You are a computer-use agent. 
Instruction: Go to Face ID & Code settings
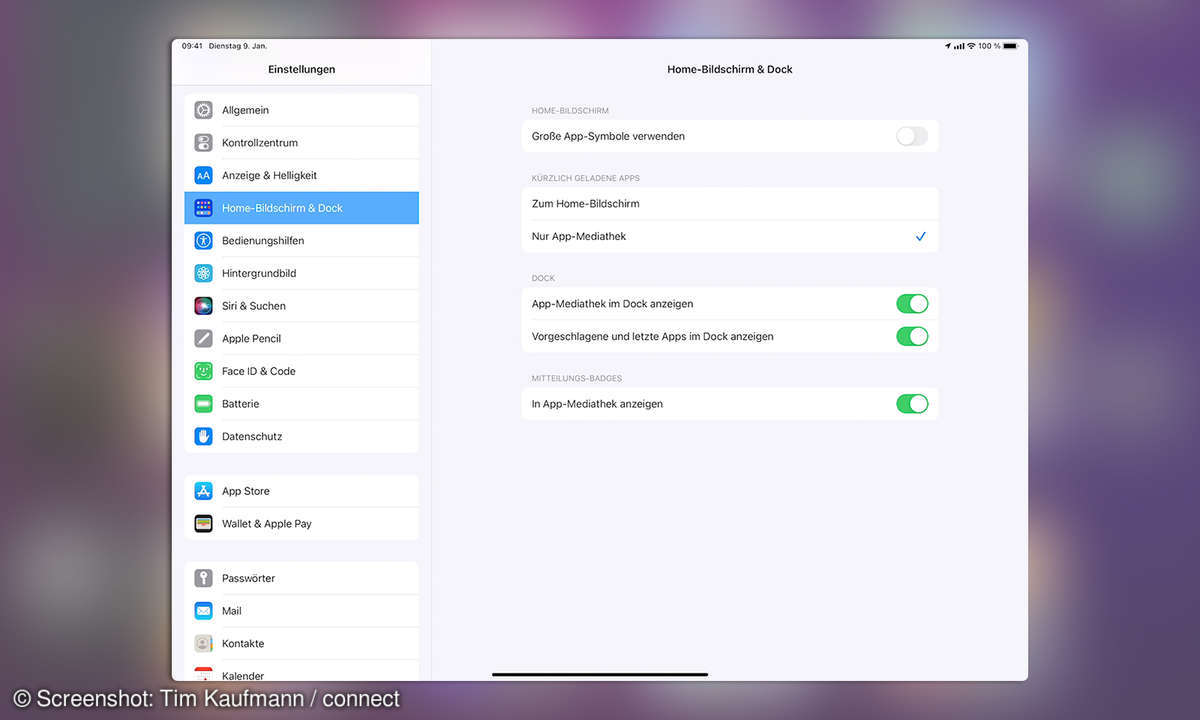(x=302, y=371)
